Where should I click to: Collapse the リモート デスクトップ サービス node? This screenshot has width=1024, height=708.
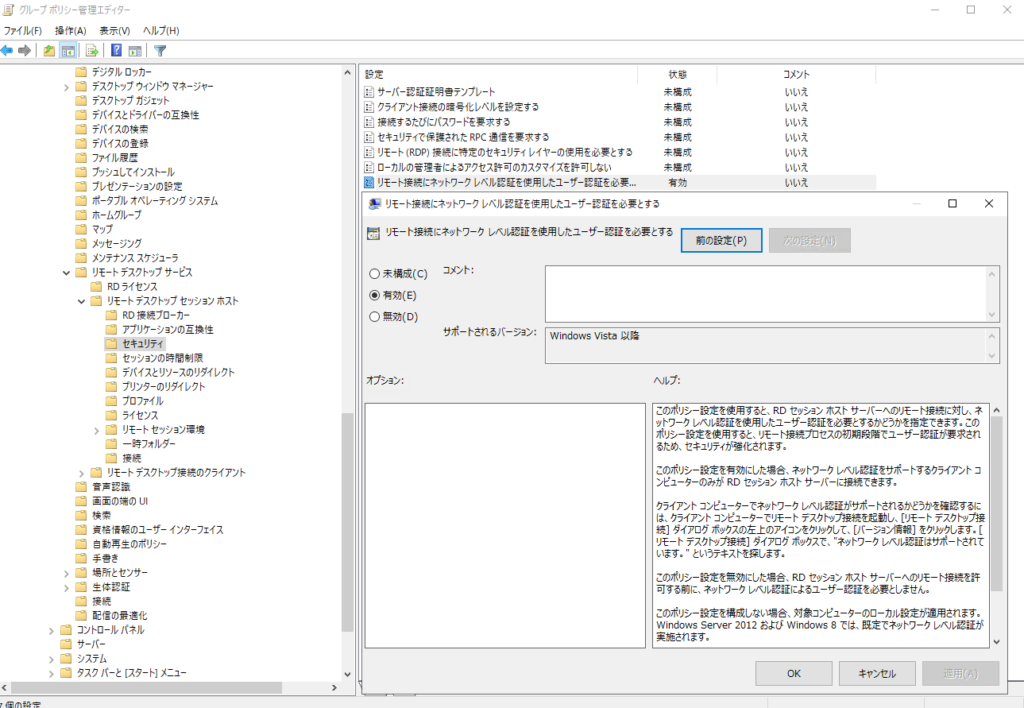(x=66, y=272)
